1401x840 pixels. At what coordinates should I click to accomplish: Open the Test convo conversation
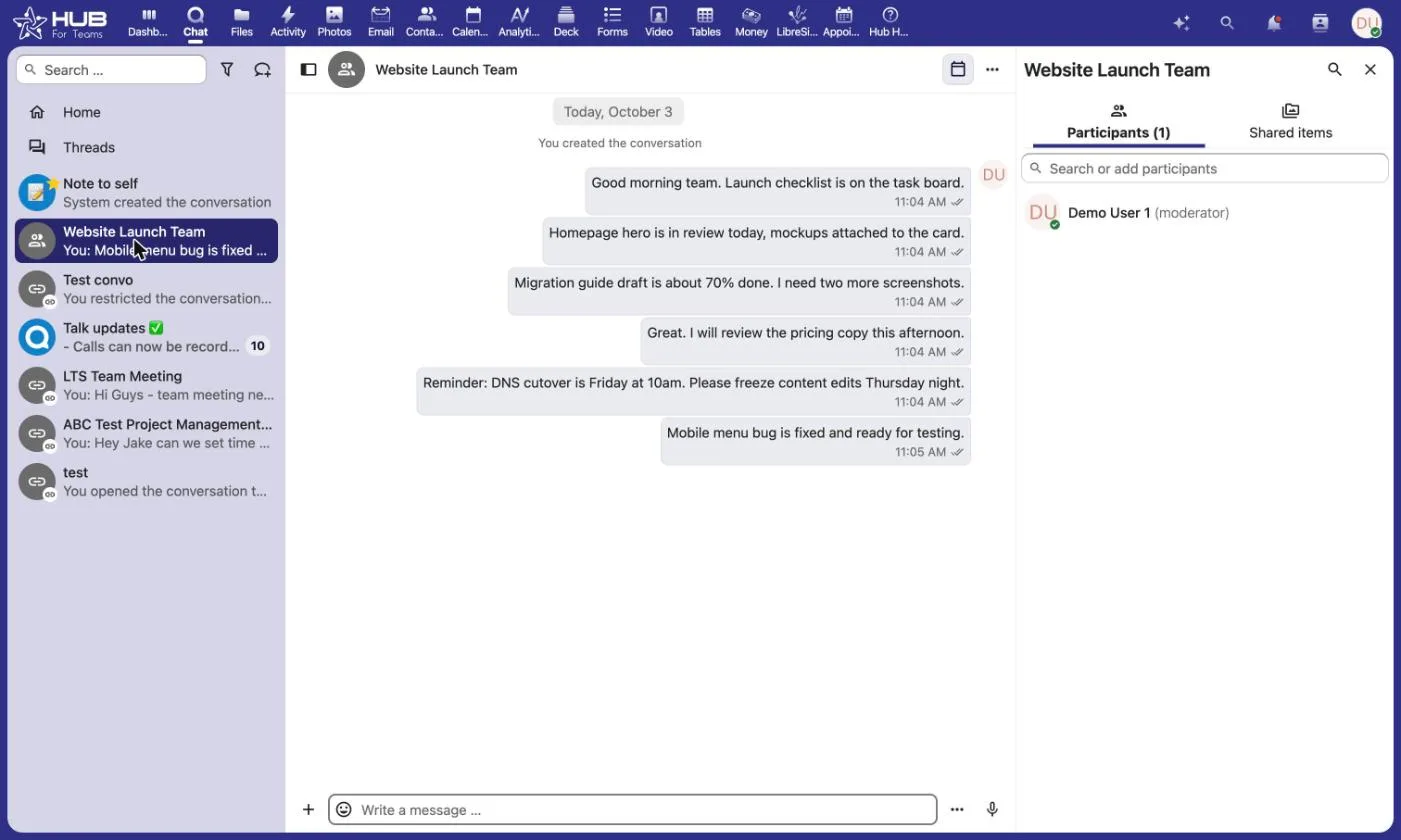[146, 289]
